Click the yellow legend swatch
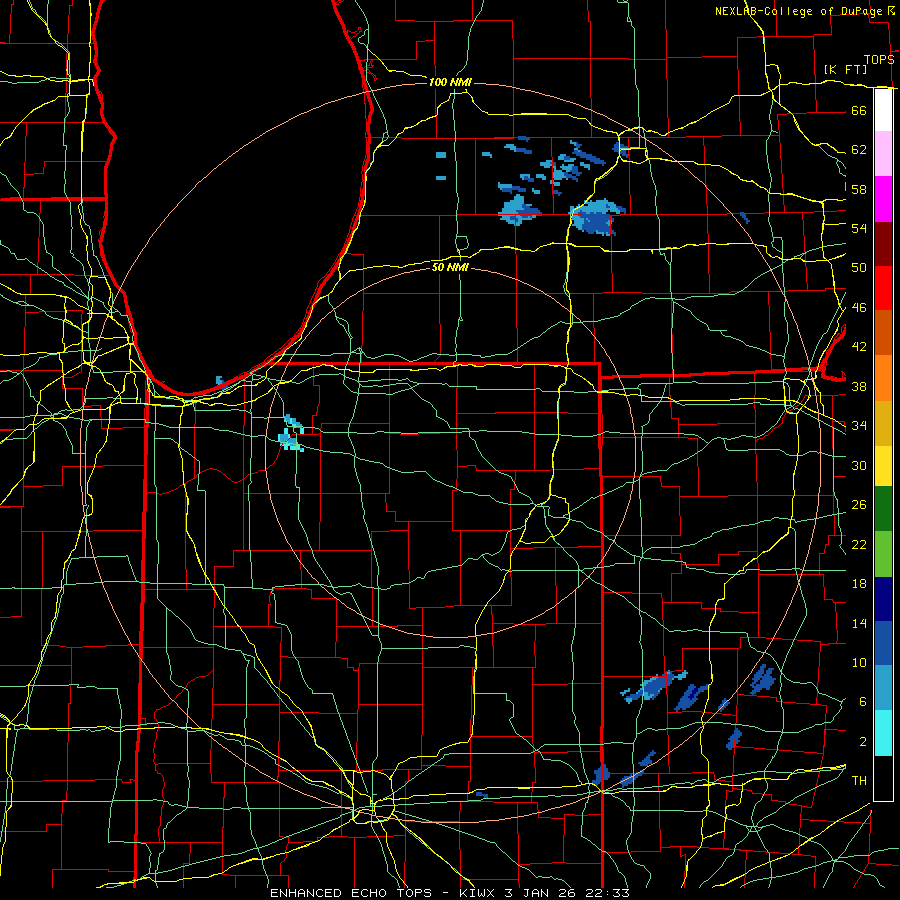900x900 pixels. (883, 466)
